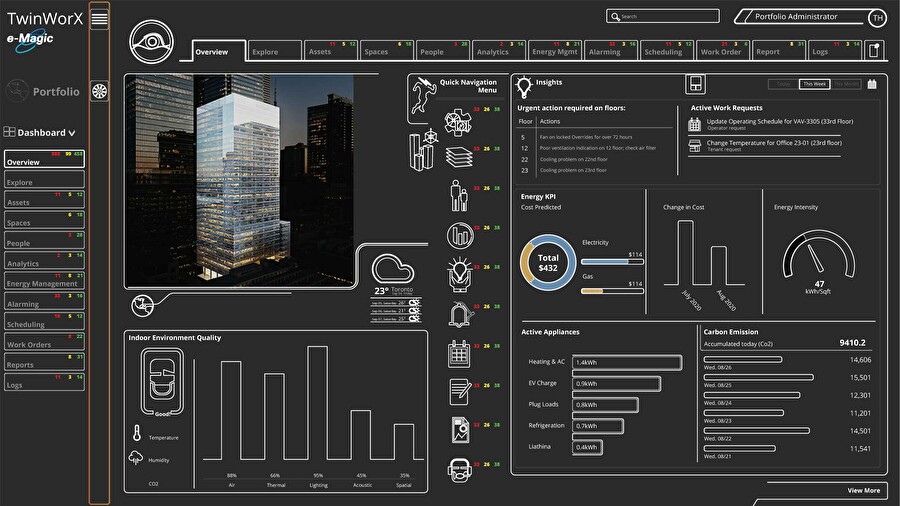The width and height of the screenshot is (900, 506).
Task: Click the thermometer Temperature icon
Action: coord(137,433)
